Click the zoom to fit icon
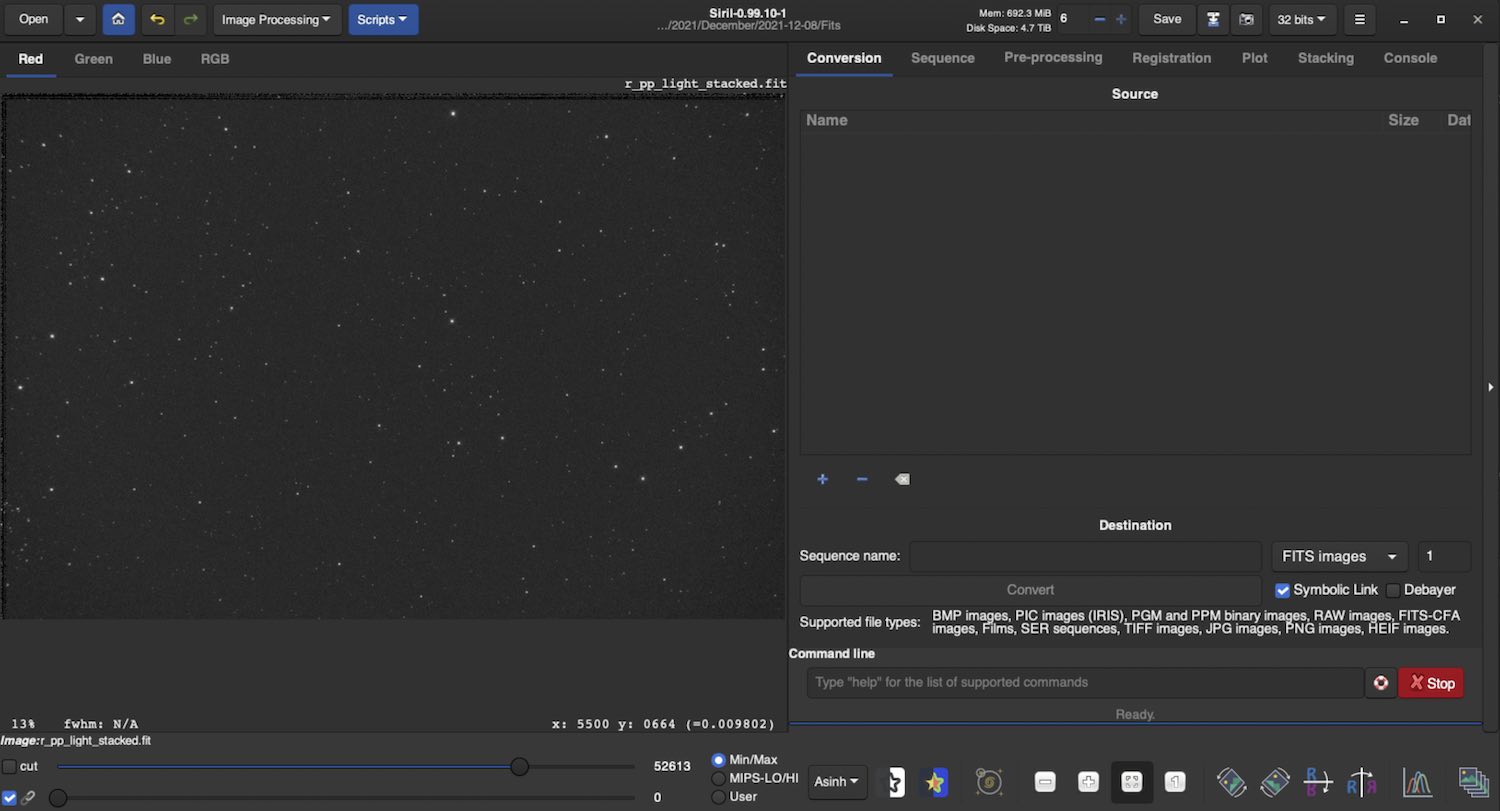The height and width of the screenshot is (811, 1500). click(x=1132, y=781)
